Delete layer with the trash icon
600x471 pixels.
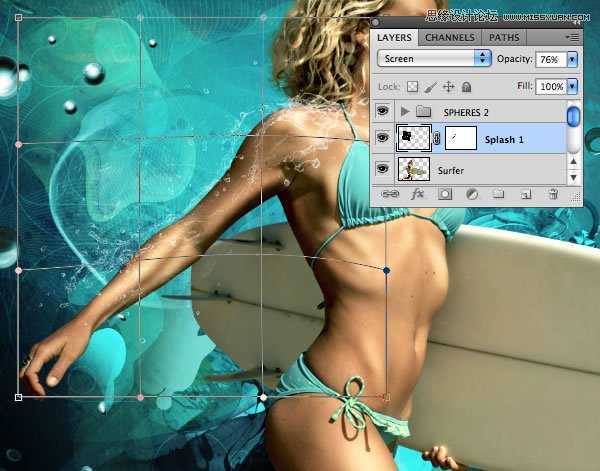(553, 194)
